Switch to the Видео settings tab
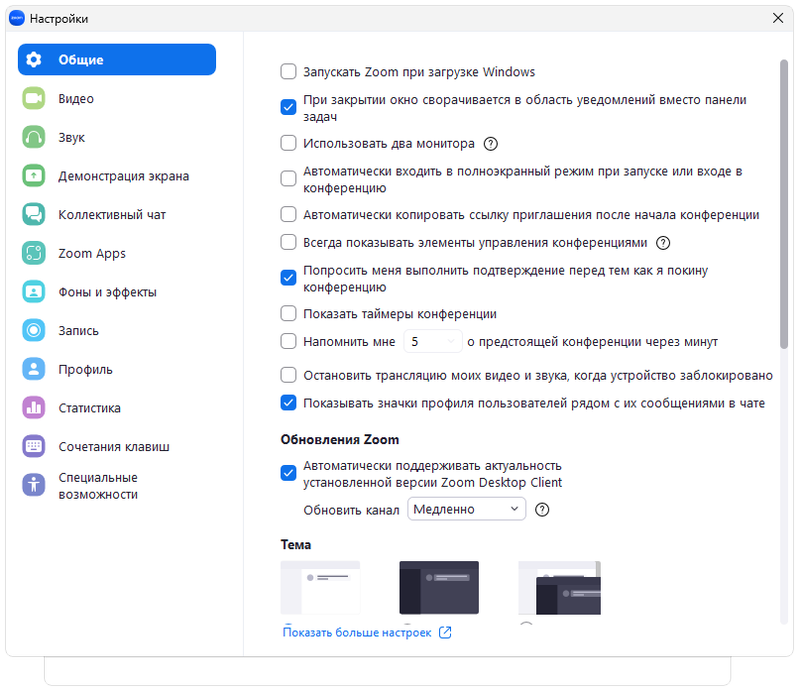800x692 pixels. click(x=117, y=98)
